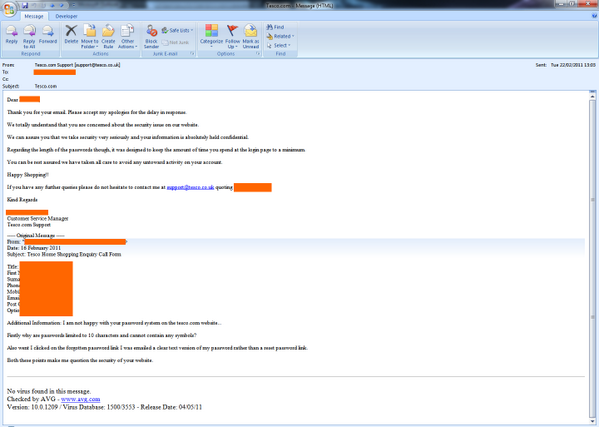
Task: Reply to the sender of this email
Action: coord(11,35)
